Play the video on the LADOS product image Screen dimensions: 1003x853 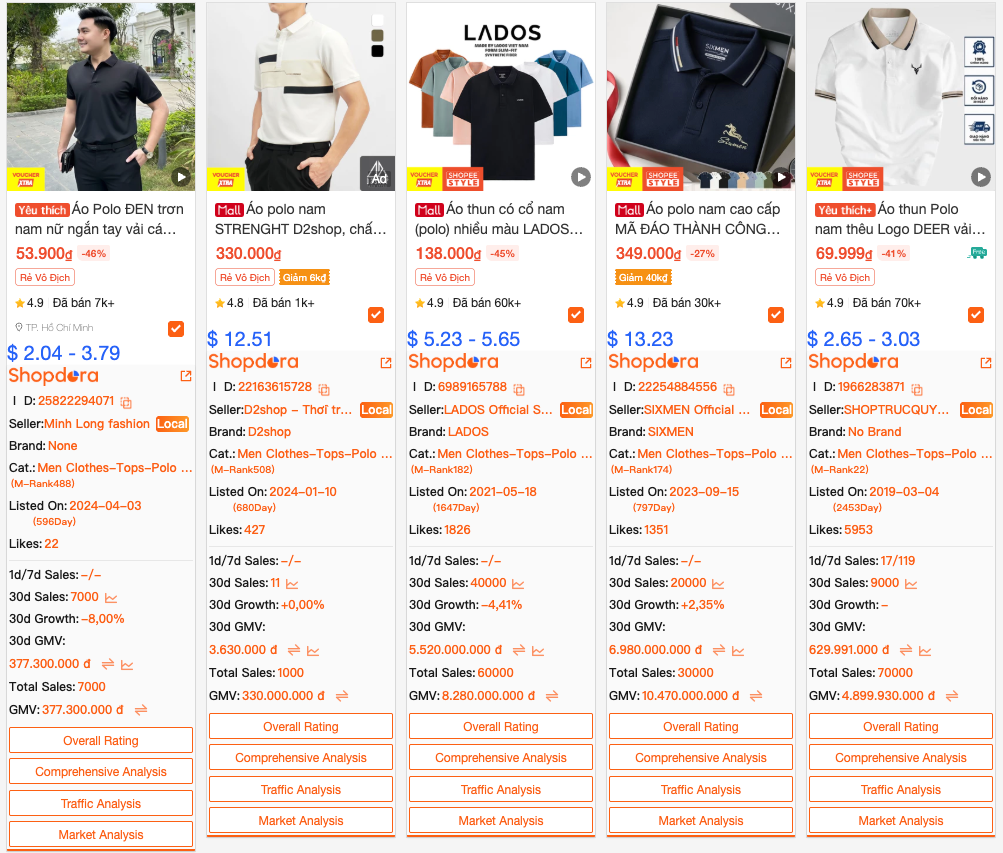point(581,177)
